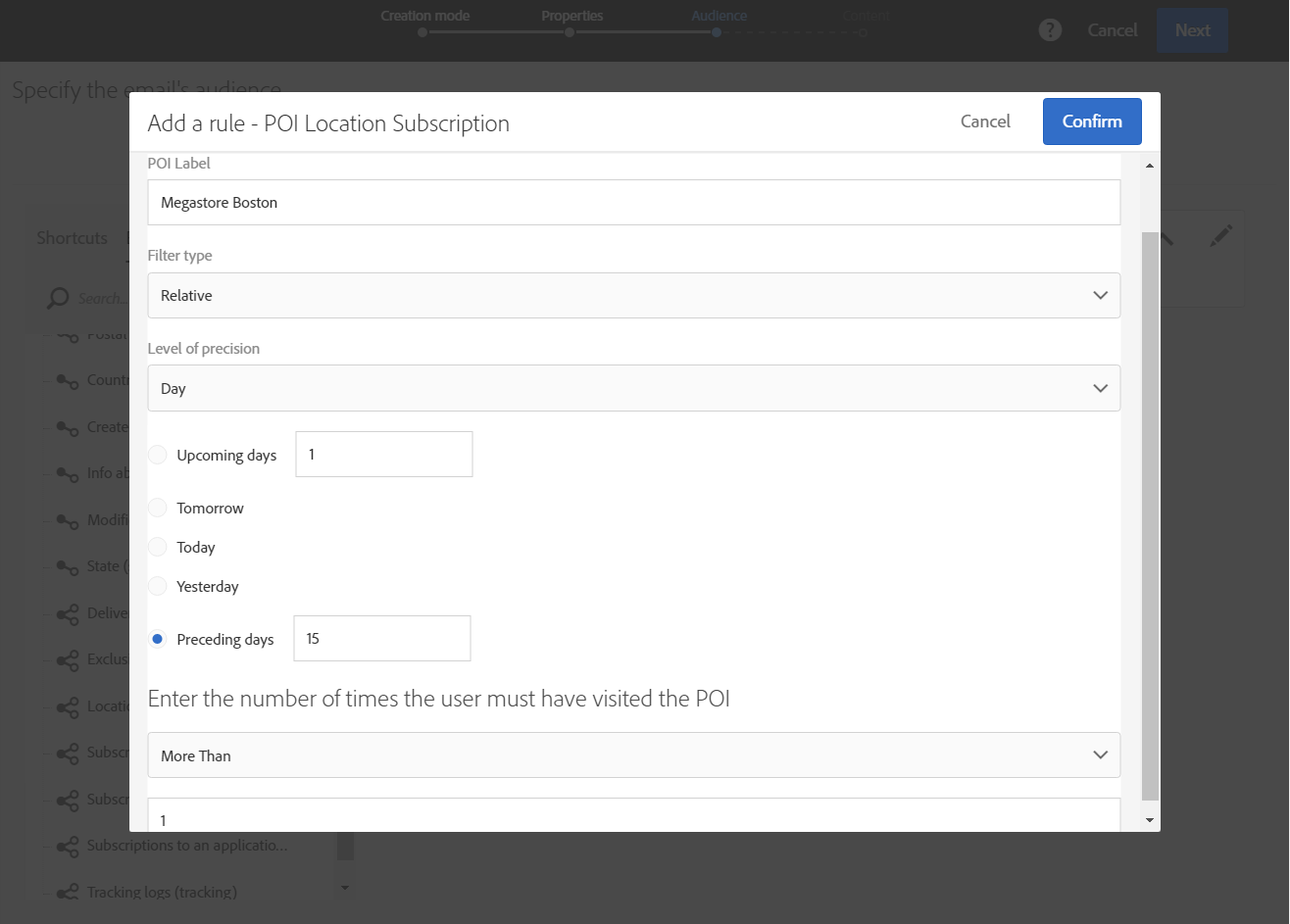The image size is (1290, 924).
Task: Click the Subscriptions to an application icon
Action: tap(67, 847)
